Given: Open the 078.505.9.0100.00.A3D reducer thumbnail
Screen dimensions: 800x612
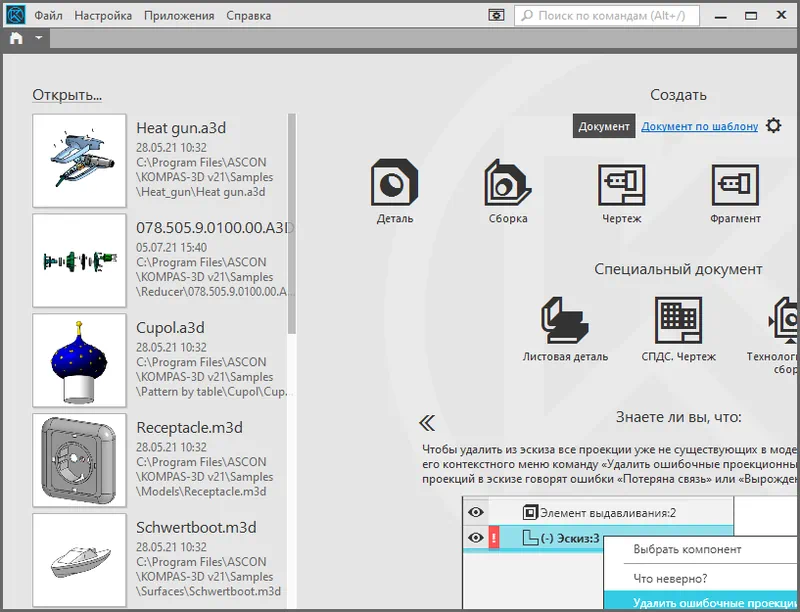Looking at the screenshot, I should pos(79,261).
